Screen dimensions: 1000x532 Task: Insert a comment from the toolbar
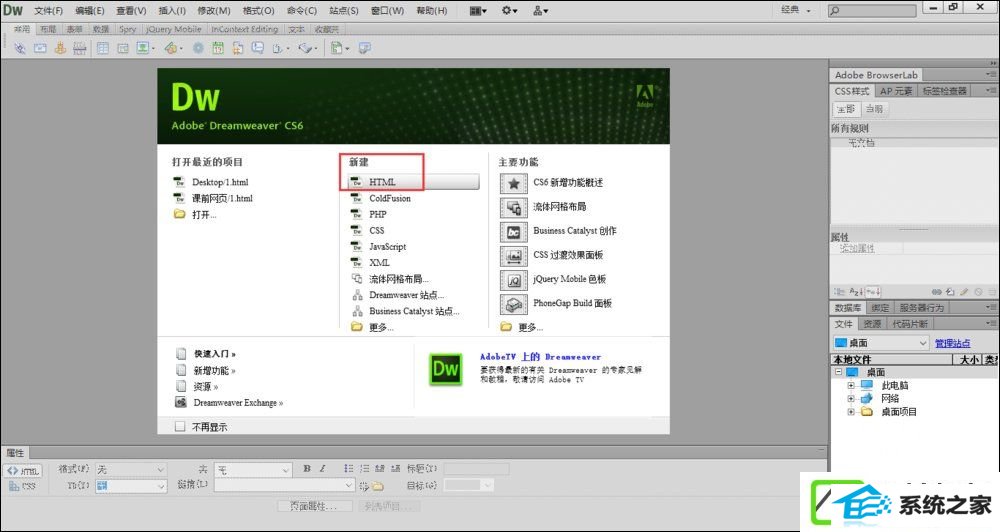(x=258, y=48)
